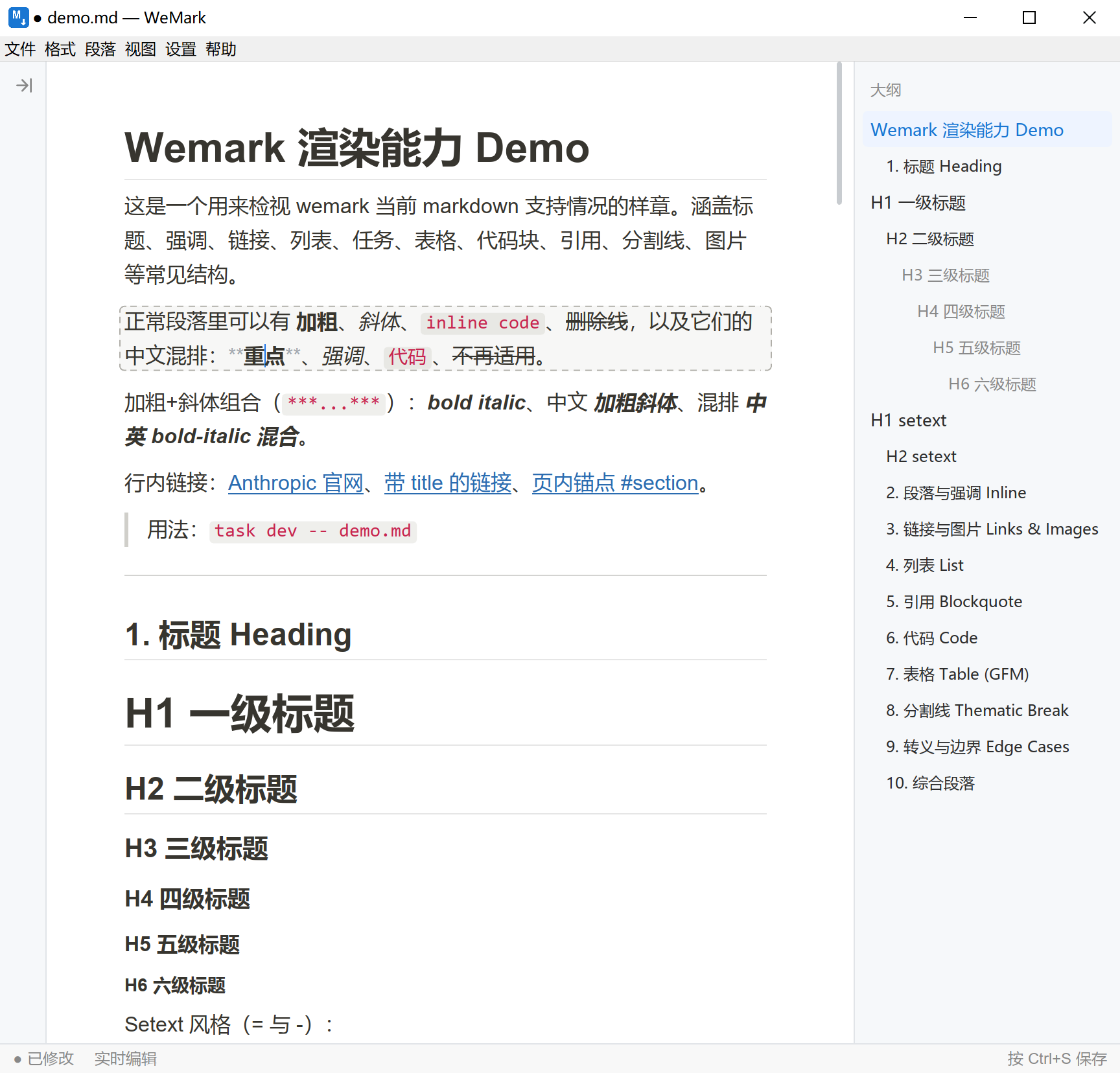Go to outline entry H1 setext
Screen dimensions: 1120x1073
click(987, 421)
